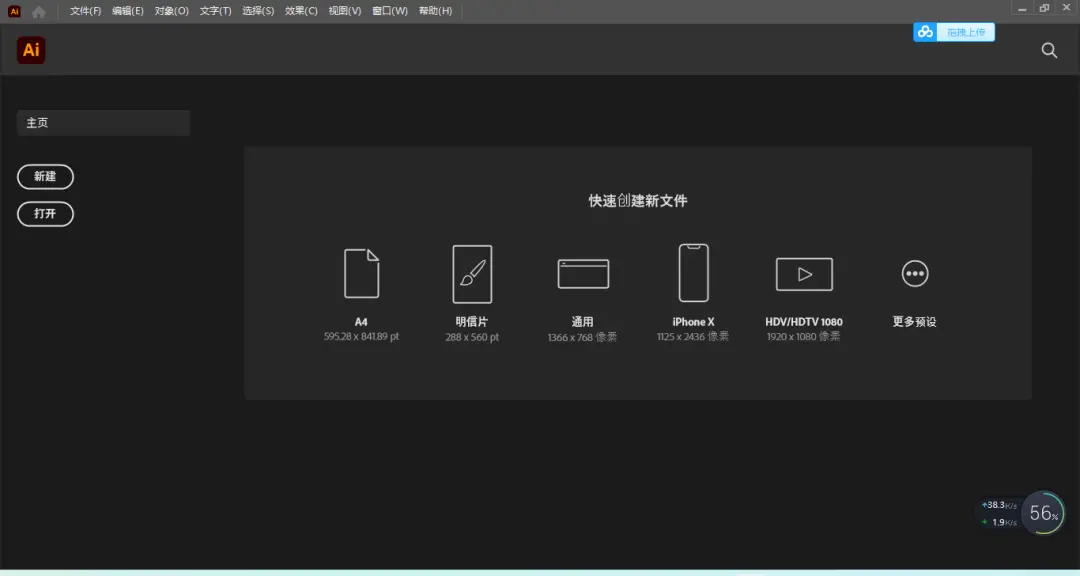Open the 文件(F) menu

86,11
